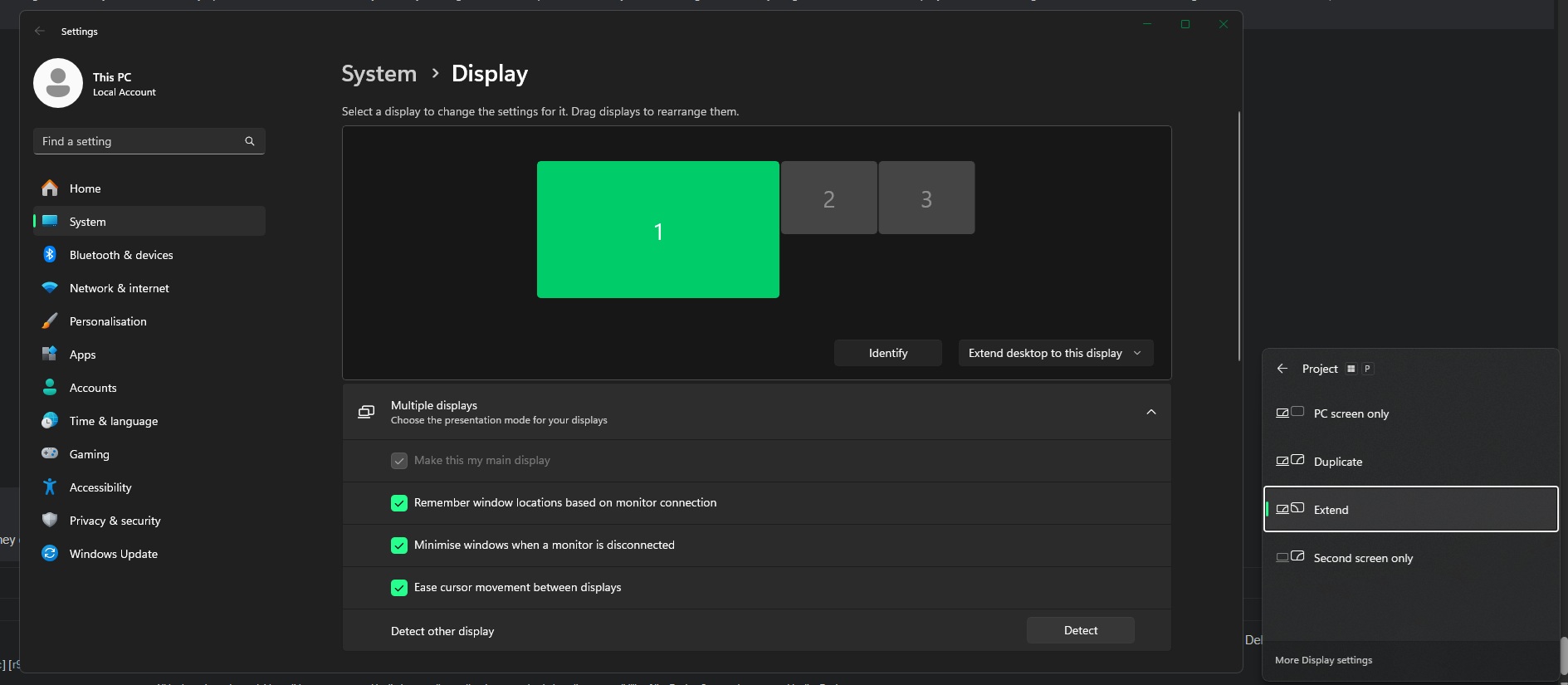Screen dimensions: 1568x685
Task: Click the Network wifi icon
Action: coord(50,287)
